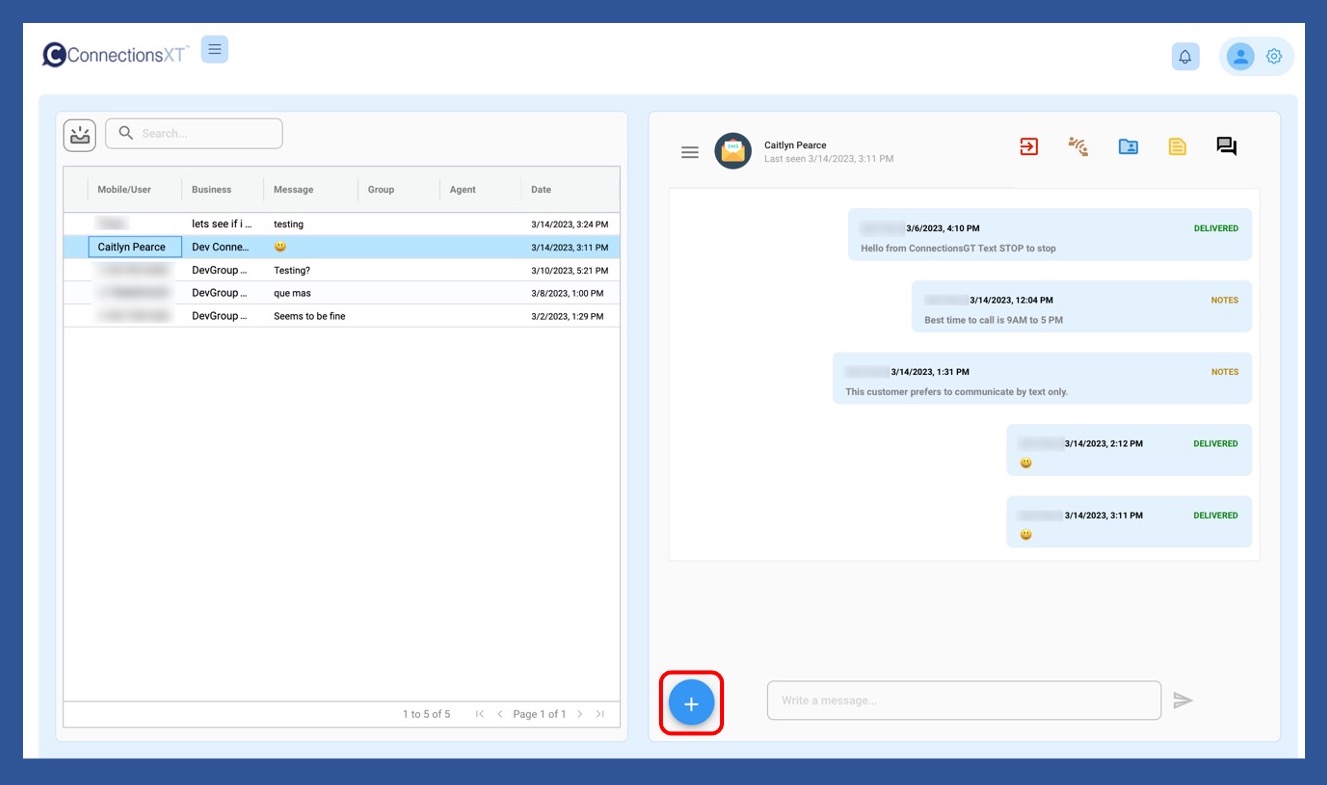1327x785 pixels.
Task: Sort by the Mobile/User column header
Action: [x=124, y=189]
